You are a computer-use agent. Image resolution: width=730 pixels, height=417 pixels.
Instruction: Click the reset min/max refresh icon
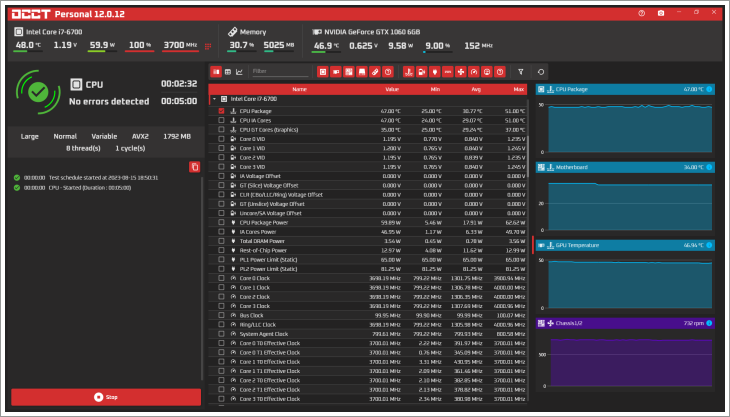[x=541, y=72]
